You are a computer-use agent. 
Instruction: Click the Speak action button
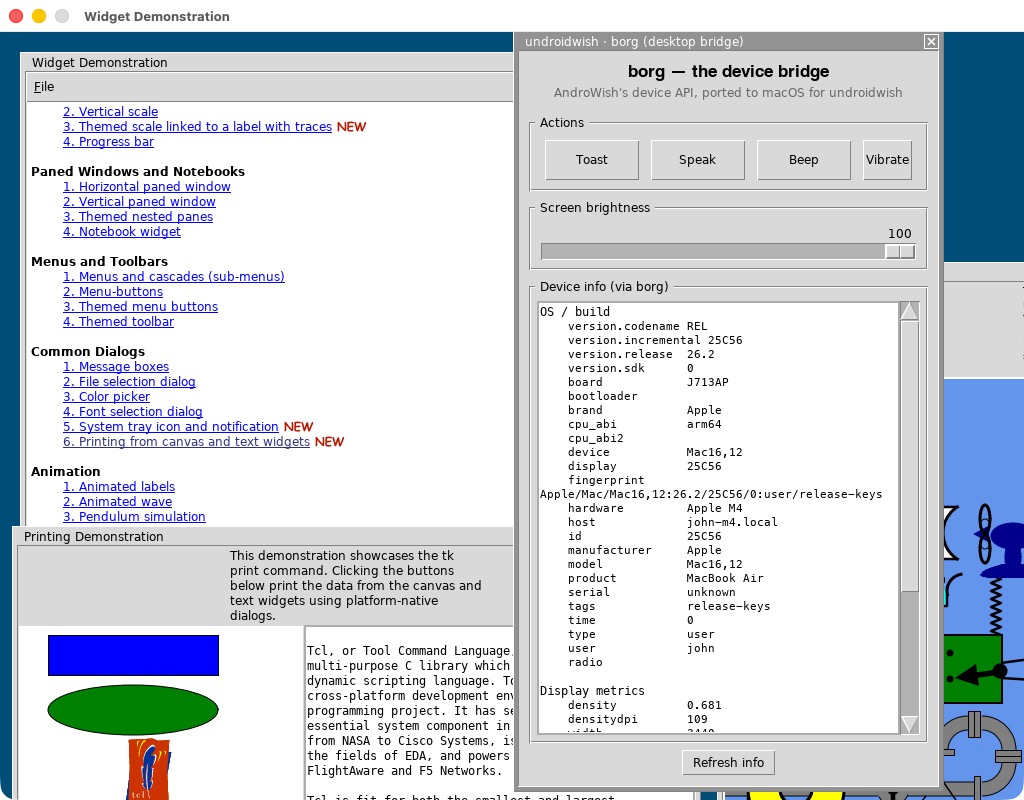(x=697, y=159)
